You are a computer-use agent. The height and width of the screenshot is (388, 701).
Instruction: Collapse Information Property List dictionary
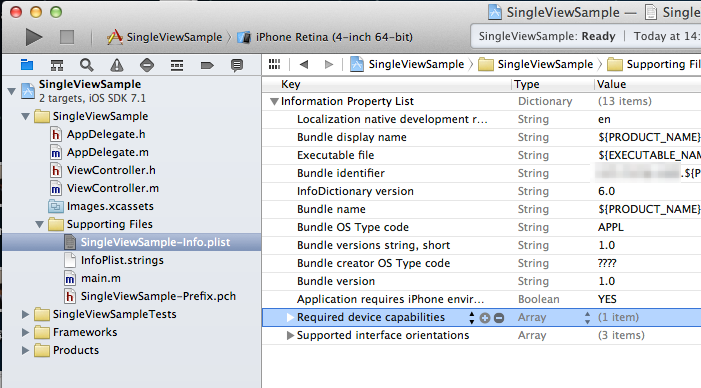click(x=274, y=101)
